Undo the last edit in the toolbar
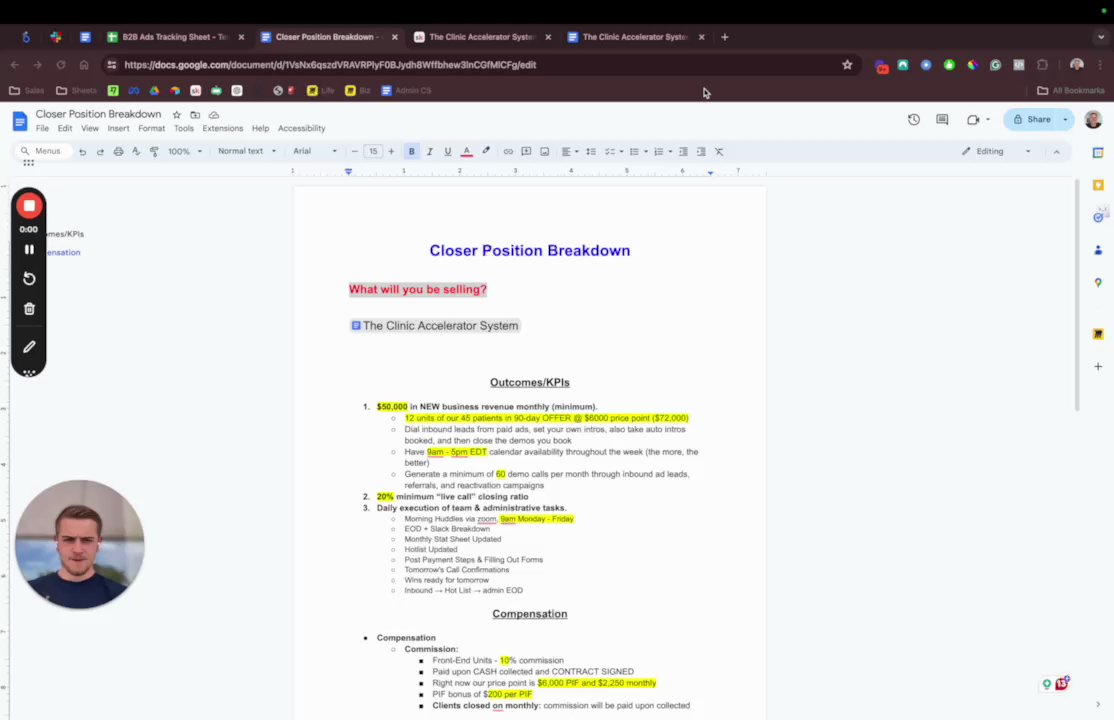Screen dimensions: 1114x720 82,151
